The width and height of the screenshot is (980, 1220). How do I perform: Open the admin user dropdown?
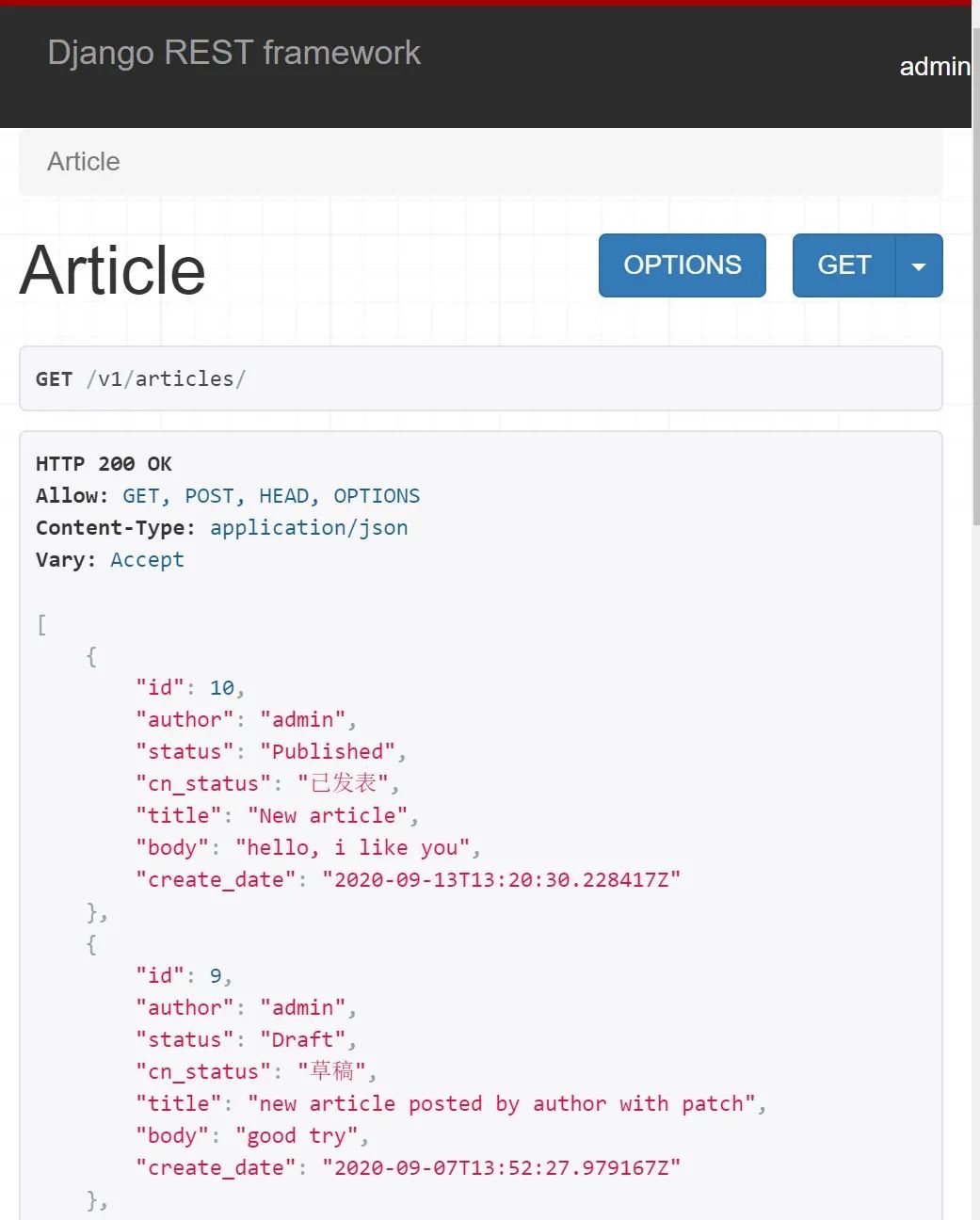pyautogui.click(x=935, y=66)
